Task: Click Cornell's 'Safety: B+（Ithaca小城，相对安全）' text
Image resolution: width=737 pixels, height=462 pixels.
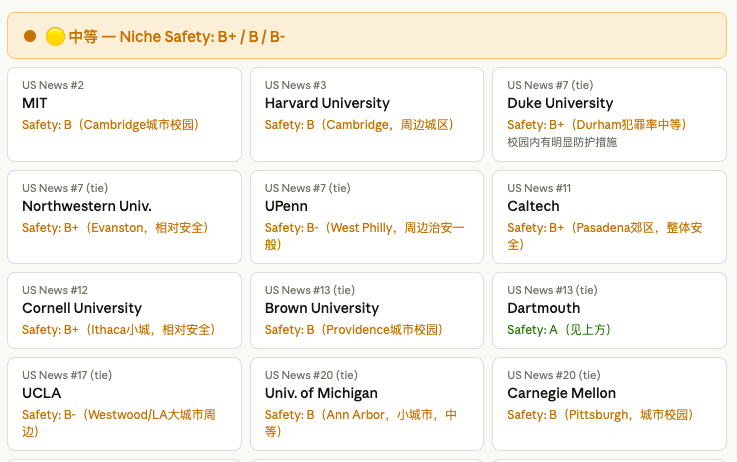Action: coord(119,329)
